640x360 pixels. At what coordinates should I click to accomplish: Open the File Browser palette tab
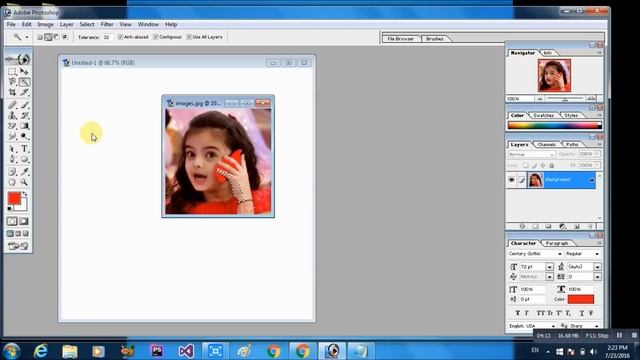tap(400, 39)
